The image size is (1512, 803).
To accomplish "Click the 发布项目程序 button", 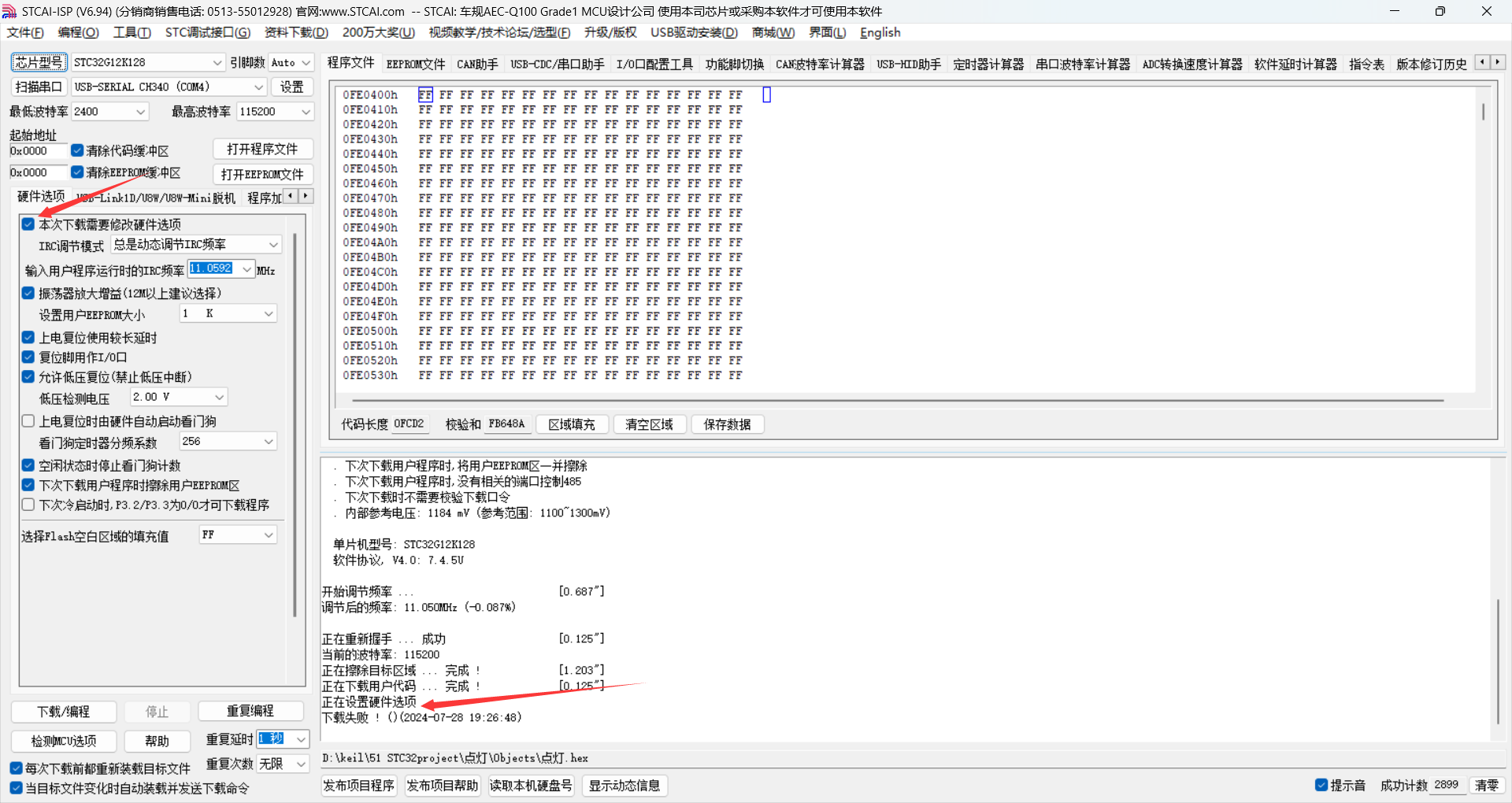I will [359, 786].
